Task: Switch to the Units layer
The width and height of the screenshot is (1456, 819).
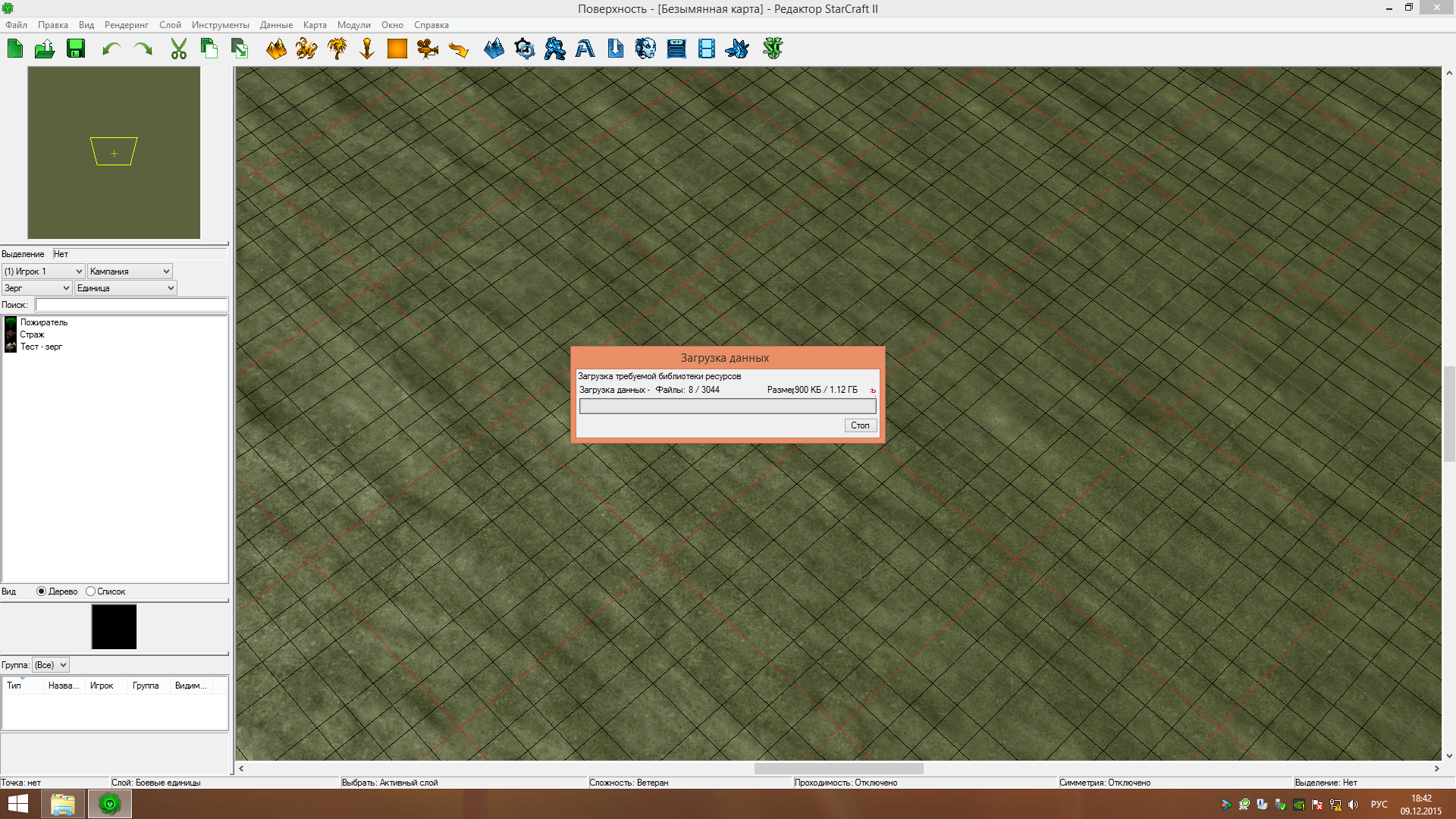Action: point(306,49)
